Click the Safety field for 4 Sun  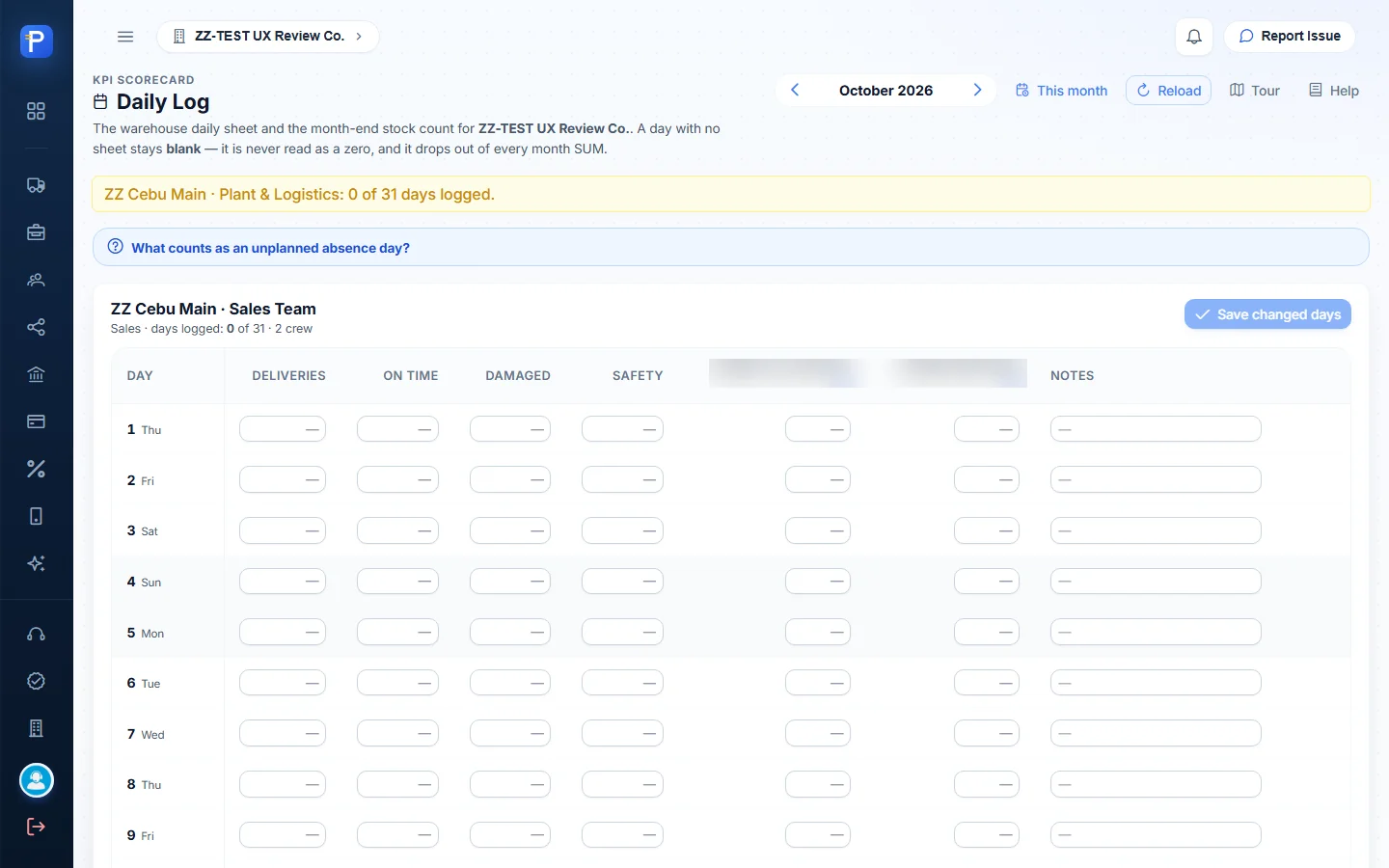[622, 582]
